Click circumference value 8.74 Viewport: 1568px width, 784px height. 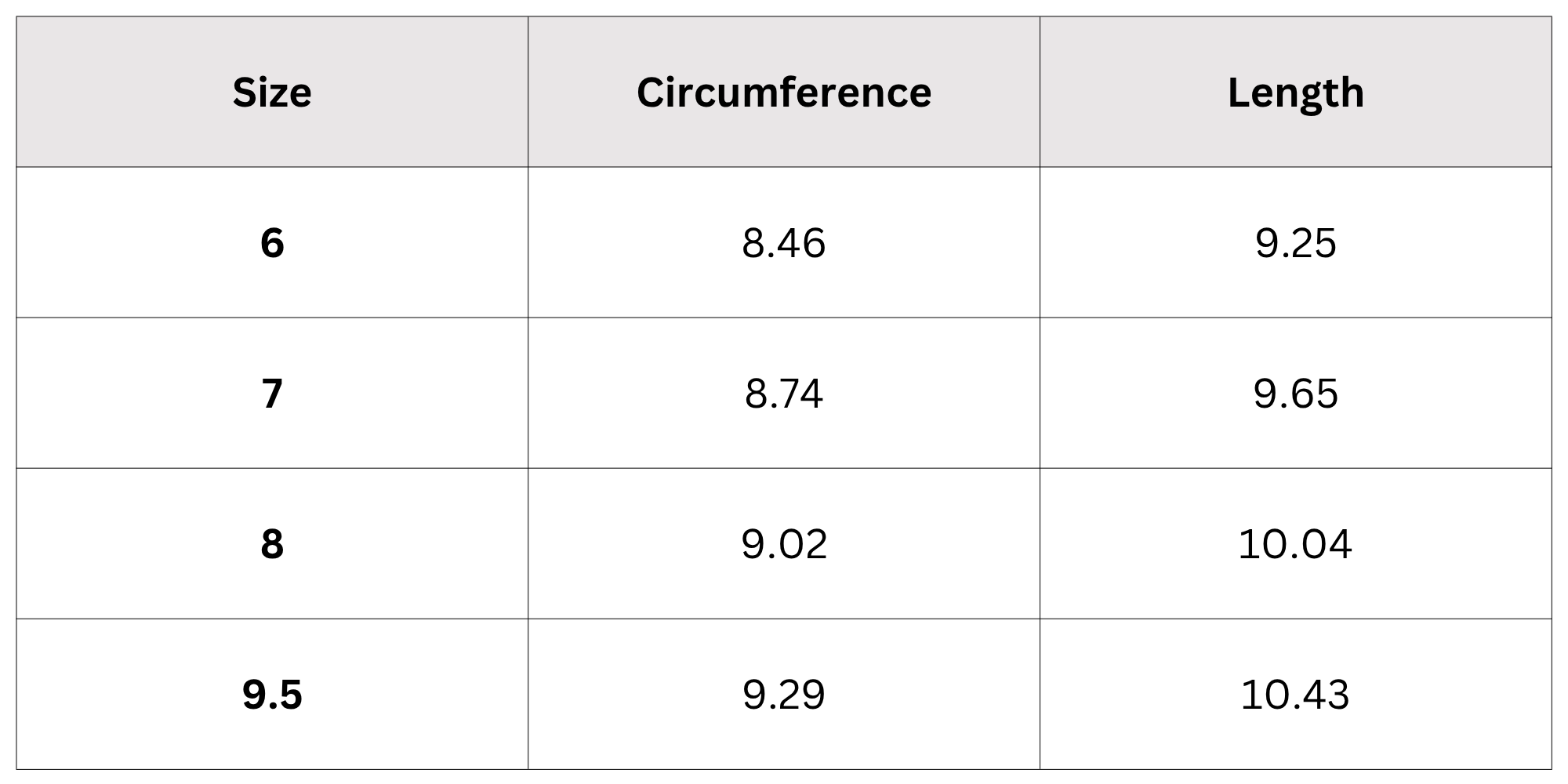pyautogui.click(x=784, y=394)
